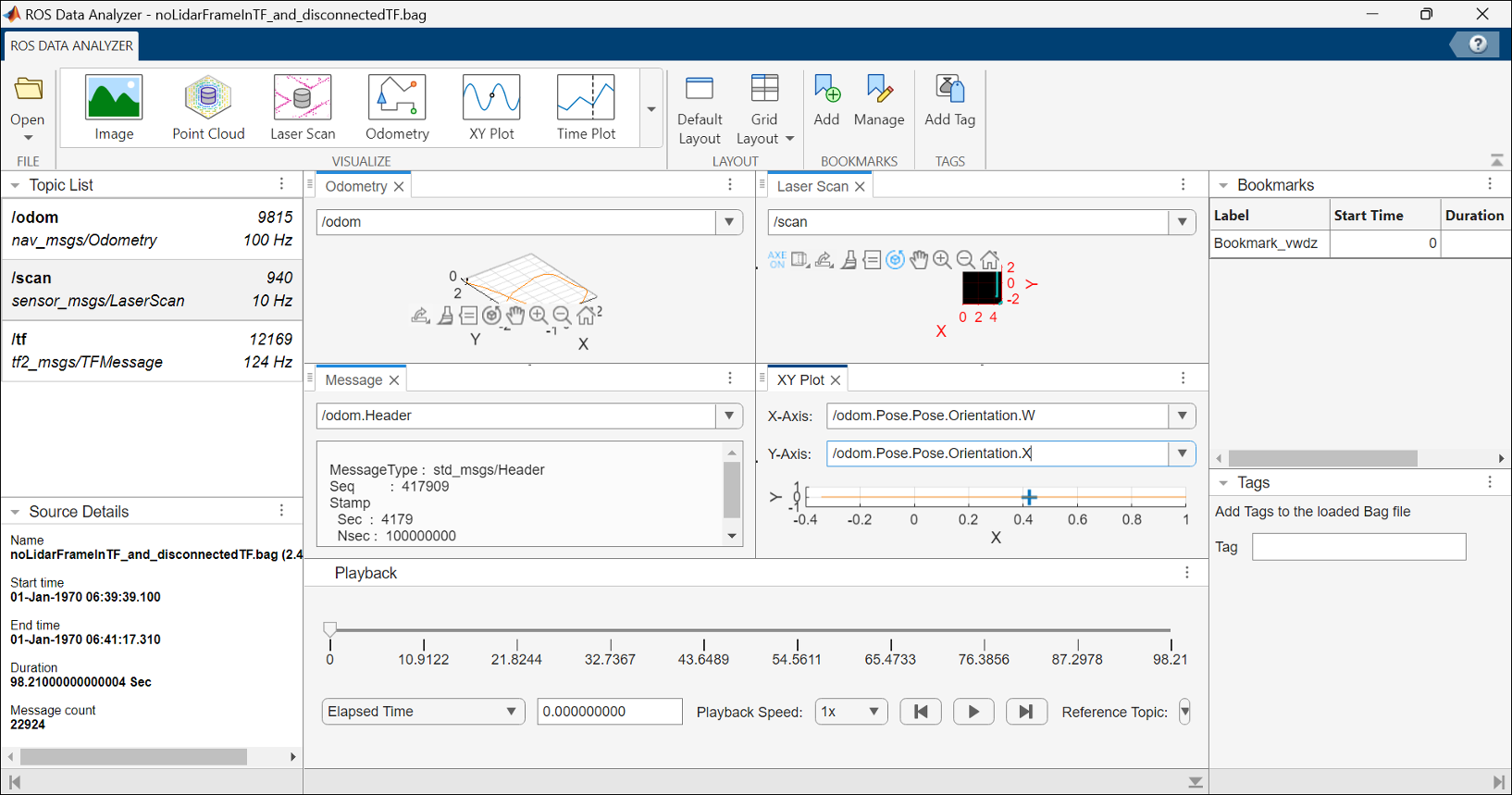Screen dimensions: 1512x795
Task: Expand the visualizer gallery arrow
Action: (x=651, y=108)
